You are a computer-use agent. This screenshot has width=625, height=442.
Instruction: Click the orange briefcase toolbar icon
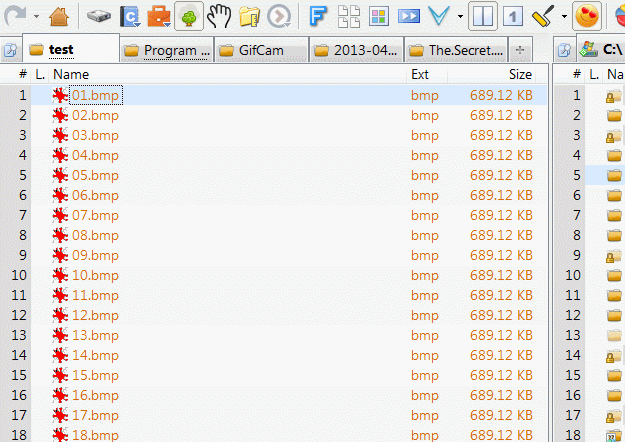point(158,16)
